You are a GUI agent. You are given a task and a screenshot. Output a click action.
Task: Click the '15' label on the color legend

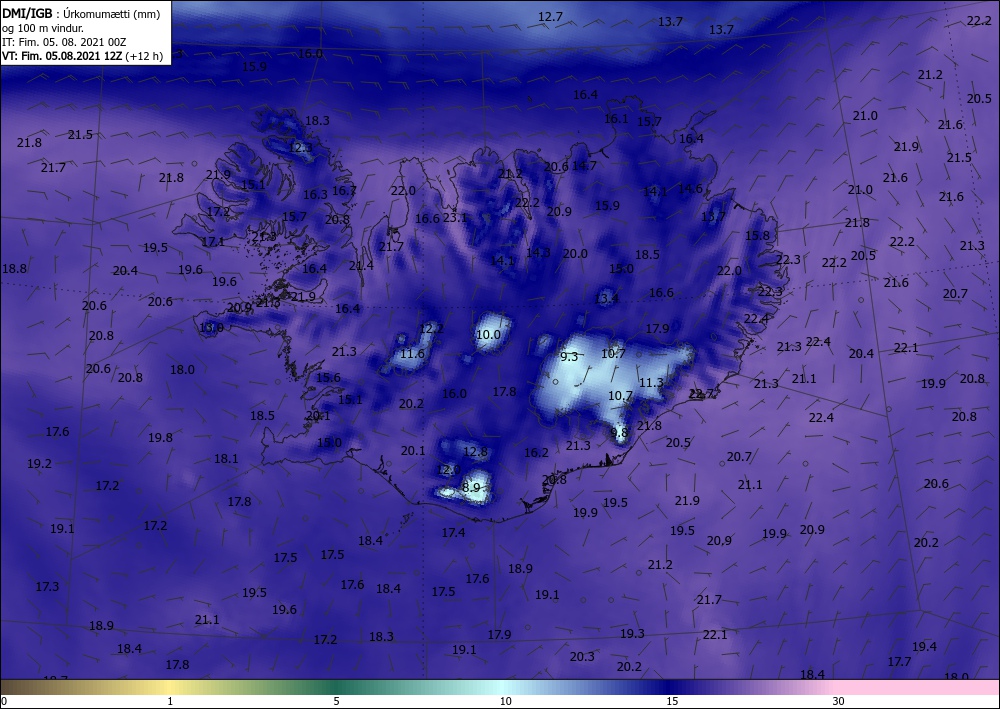[672, 701]
